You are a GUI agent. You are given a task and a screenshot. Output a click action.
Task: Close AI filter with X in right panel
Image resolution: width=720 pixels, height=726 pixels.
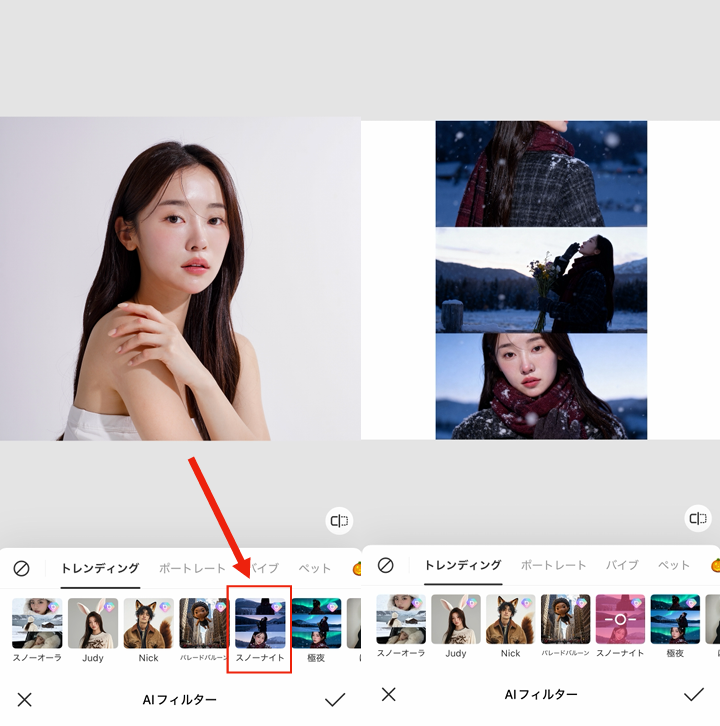click(x=389, y=694)
